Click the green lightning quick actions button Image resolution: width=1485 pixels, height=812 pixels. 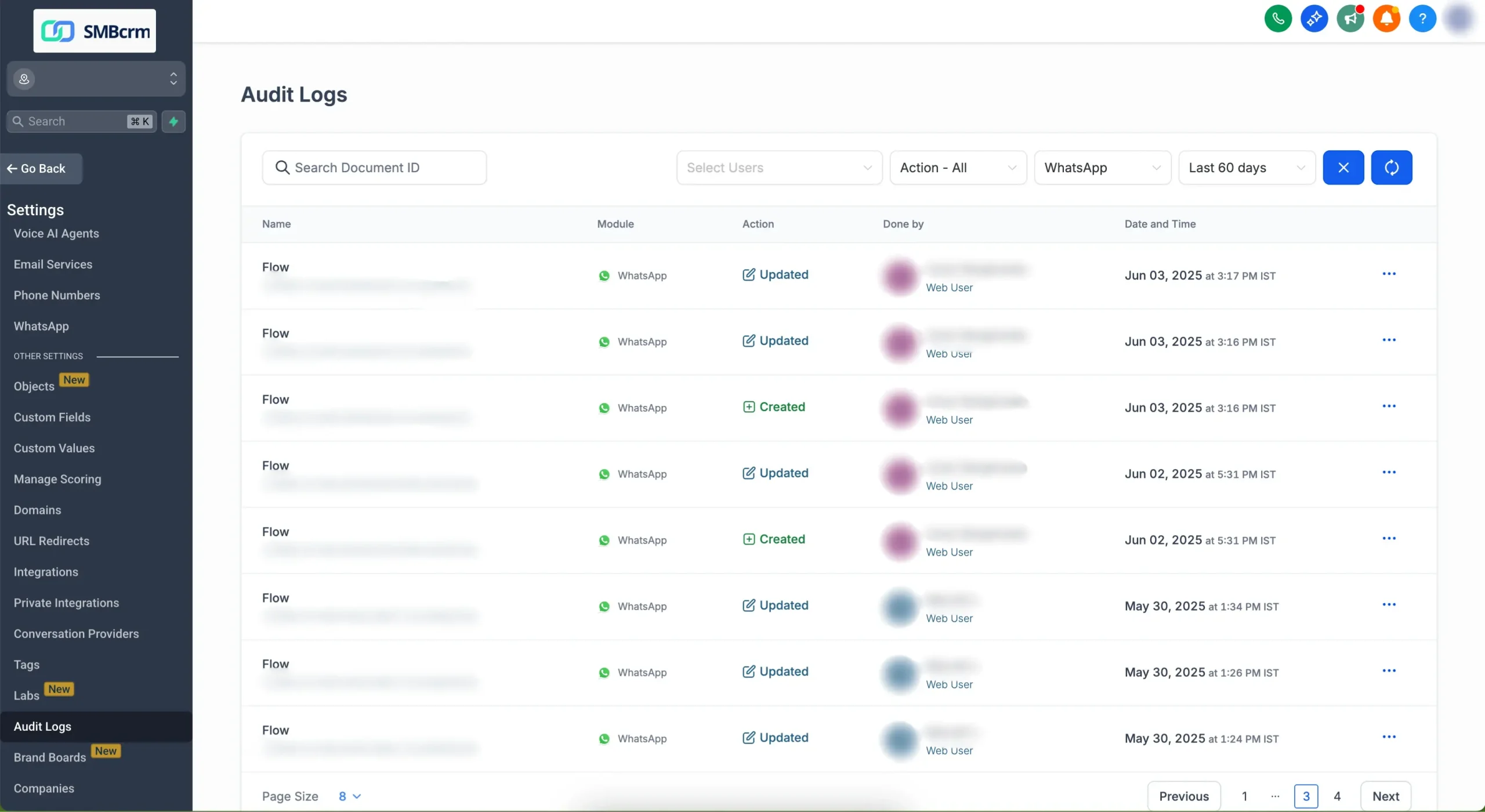[173, 121]
